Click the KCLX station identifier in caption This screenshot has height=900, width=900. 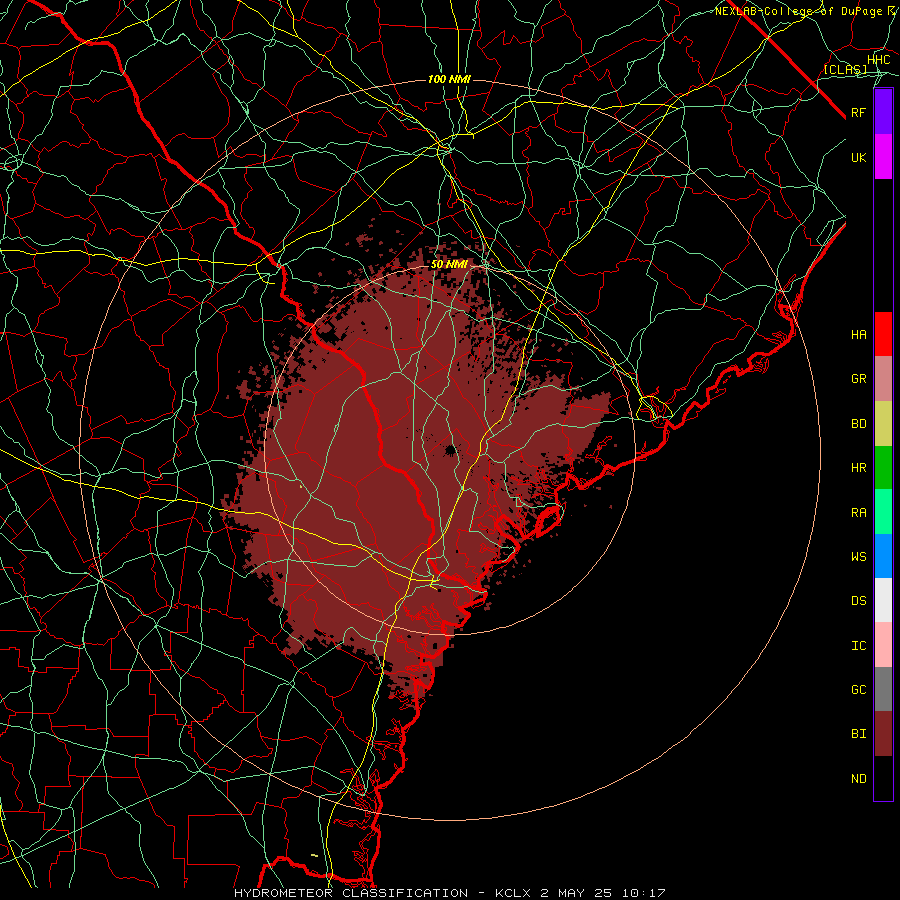[513, 893]
